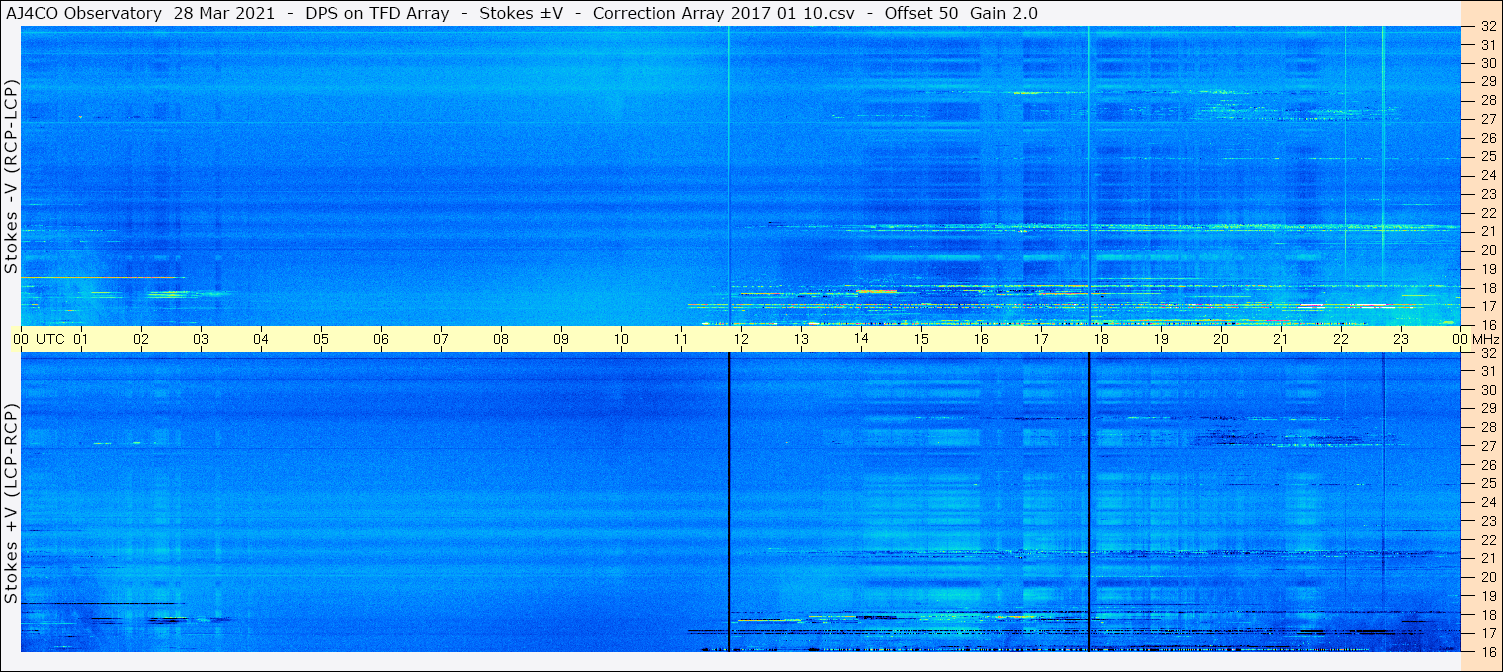Viewport: 1503px width, 672px height.
Task: Click 17 MHz label in Stokes -V panel
Action: [1488, 306]
